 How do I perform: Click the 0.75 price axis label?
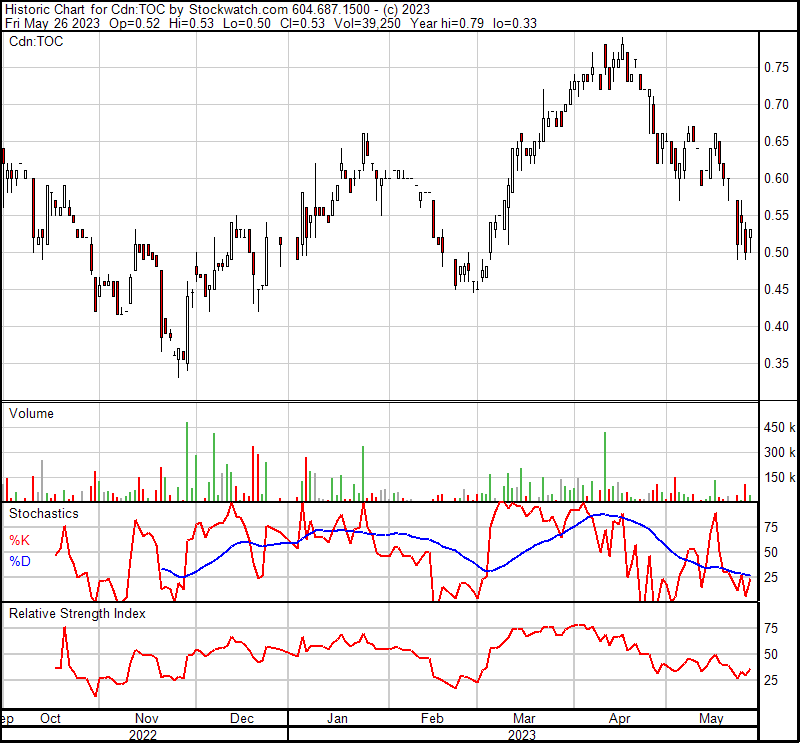pos(776,68)
